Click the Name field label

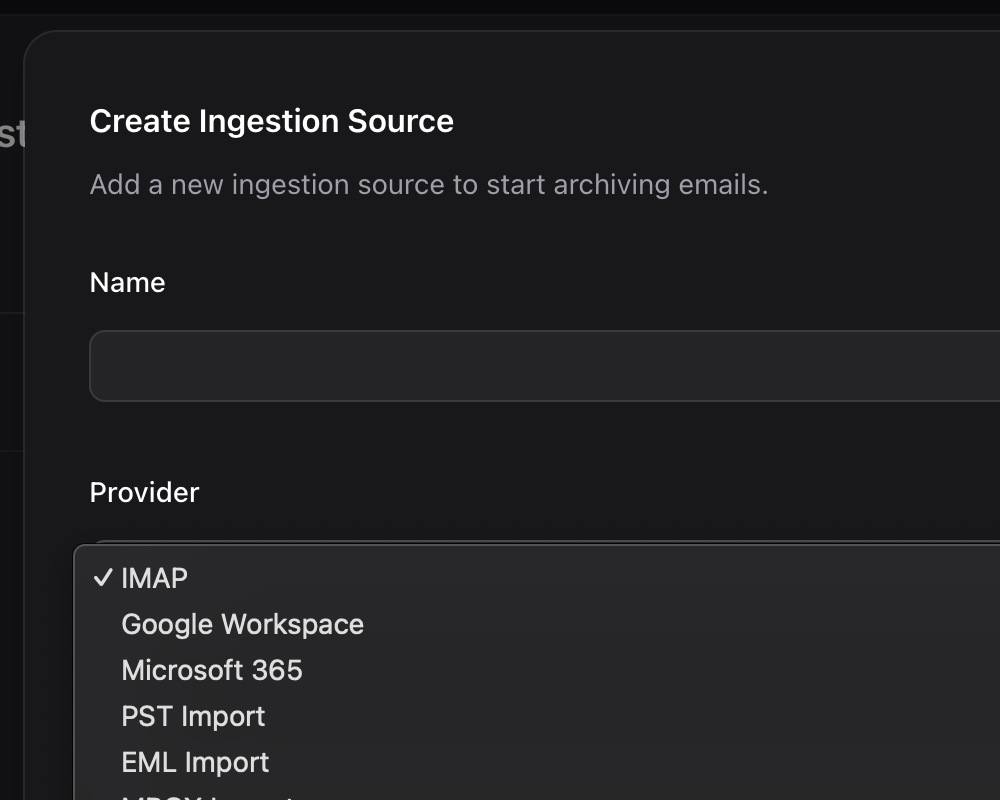click(127, 283)
